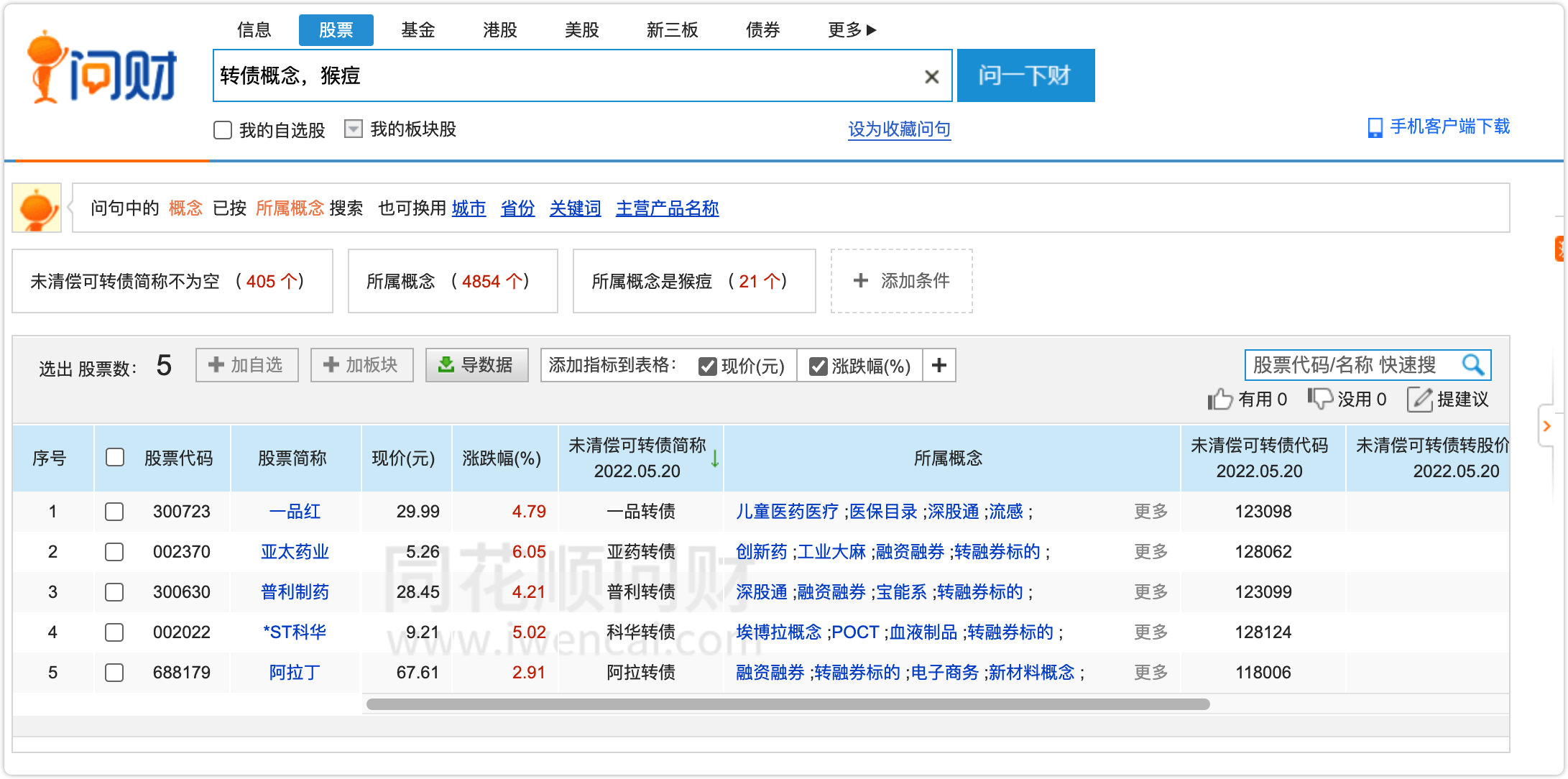Viewport: 1568px width, 779px height.
Task: Enable the 我的自选股 checkbox
Action: point(223,130)
